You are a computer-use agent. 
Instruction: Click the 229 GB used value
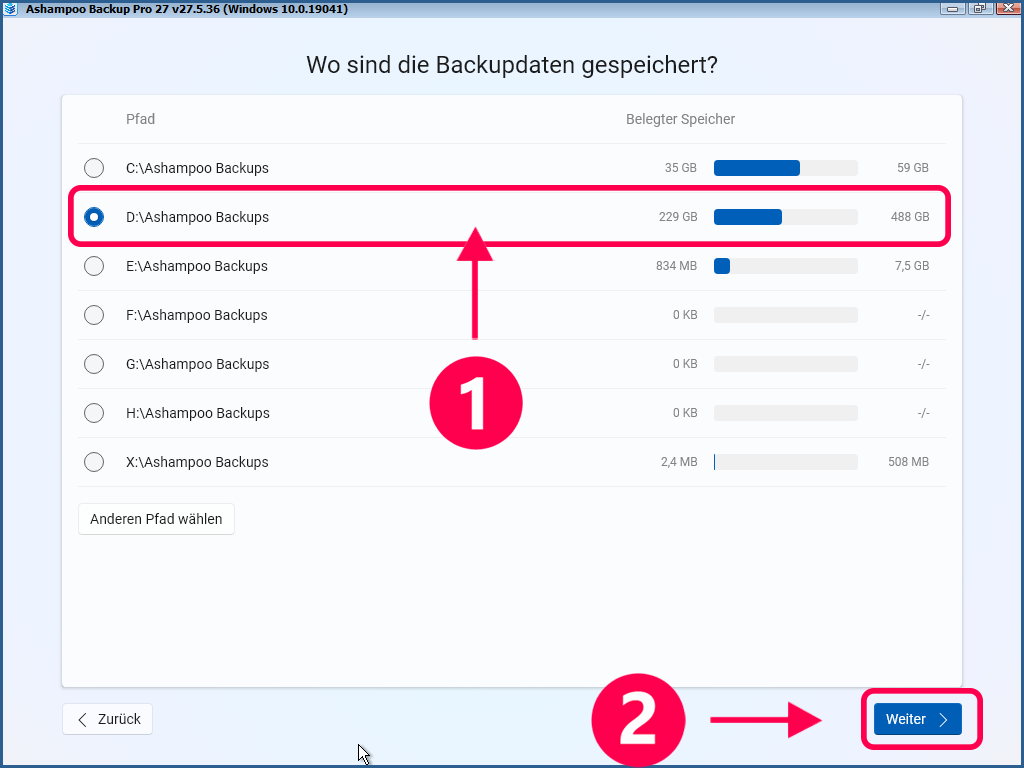pyautogui.click(x=678, y=217)
